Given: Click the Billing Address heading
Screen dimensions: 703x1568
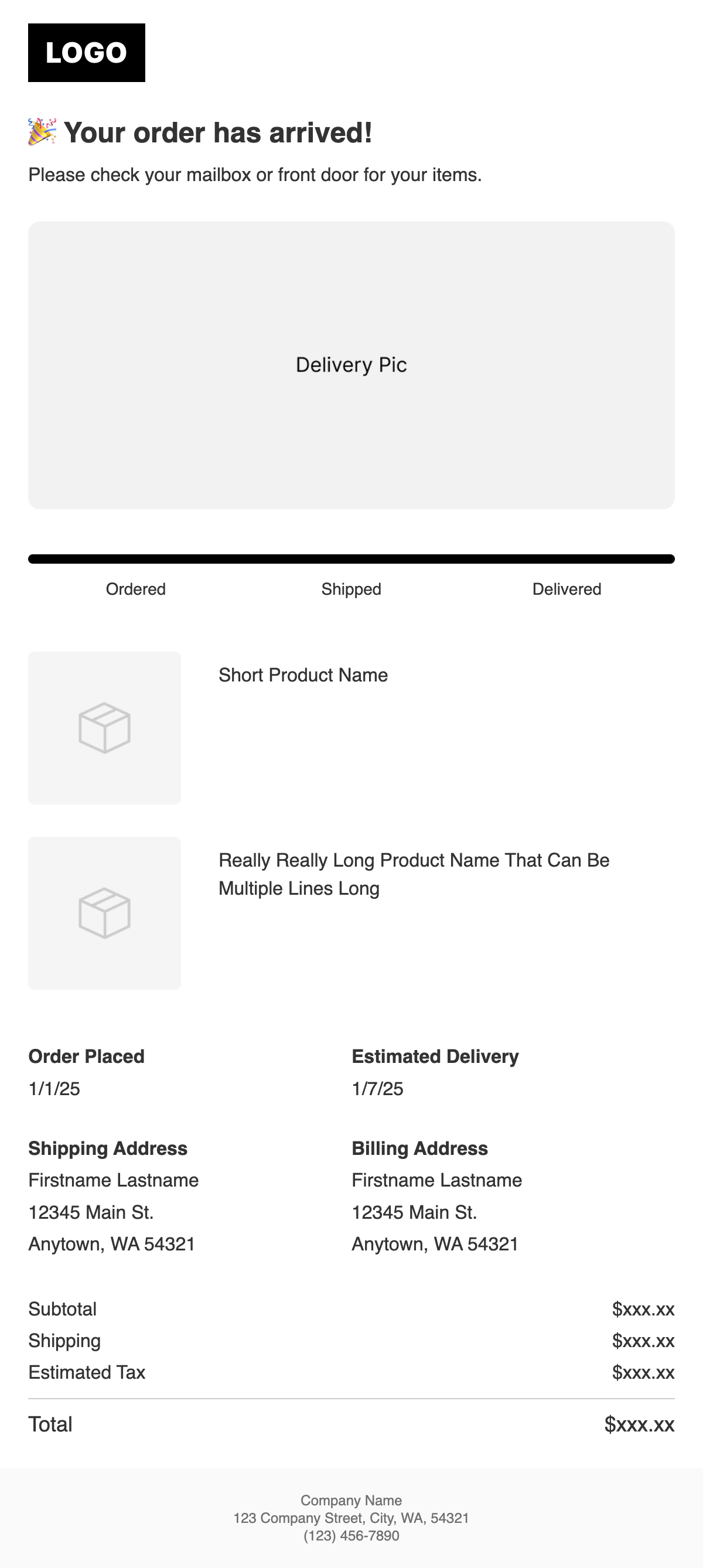Looking at the screenshot, I should pyautogui.click(x=419, y=1148).
